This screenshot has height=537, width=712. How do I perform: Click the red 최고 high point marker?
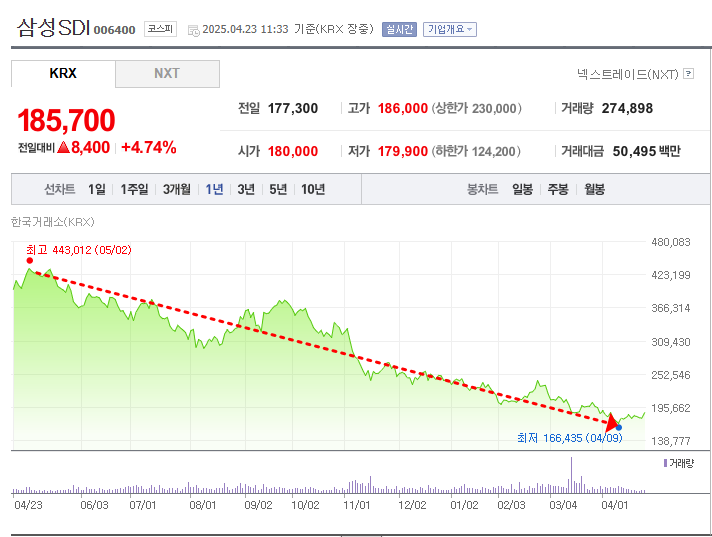click(x=30, y=261)
